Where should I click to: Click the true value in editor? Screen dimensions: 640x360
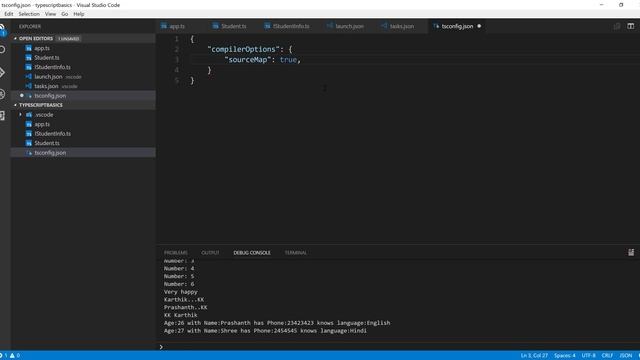pos(288,60)
